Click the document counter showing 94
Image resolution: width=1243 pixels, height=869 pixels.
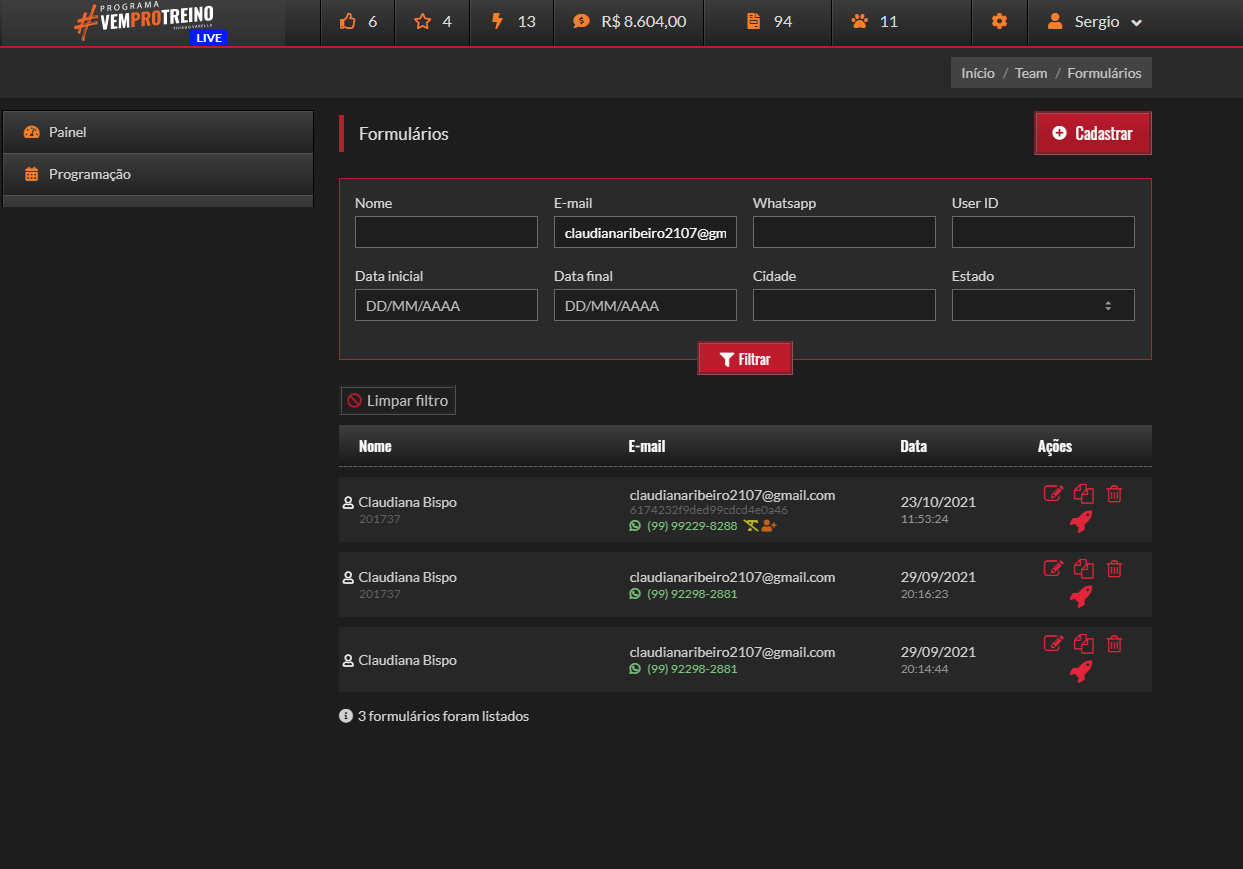(x=769, y=22)
